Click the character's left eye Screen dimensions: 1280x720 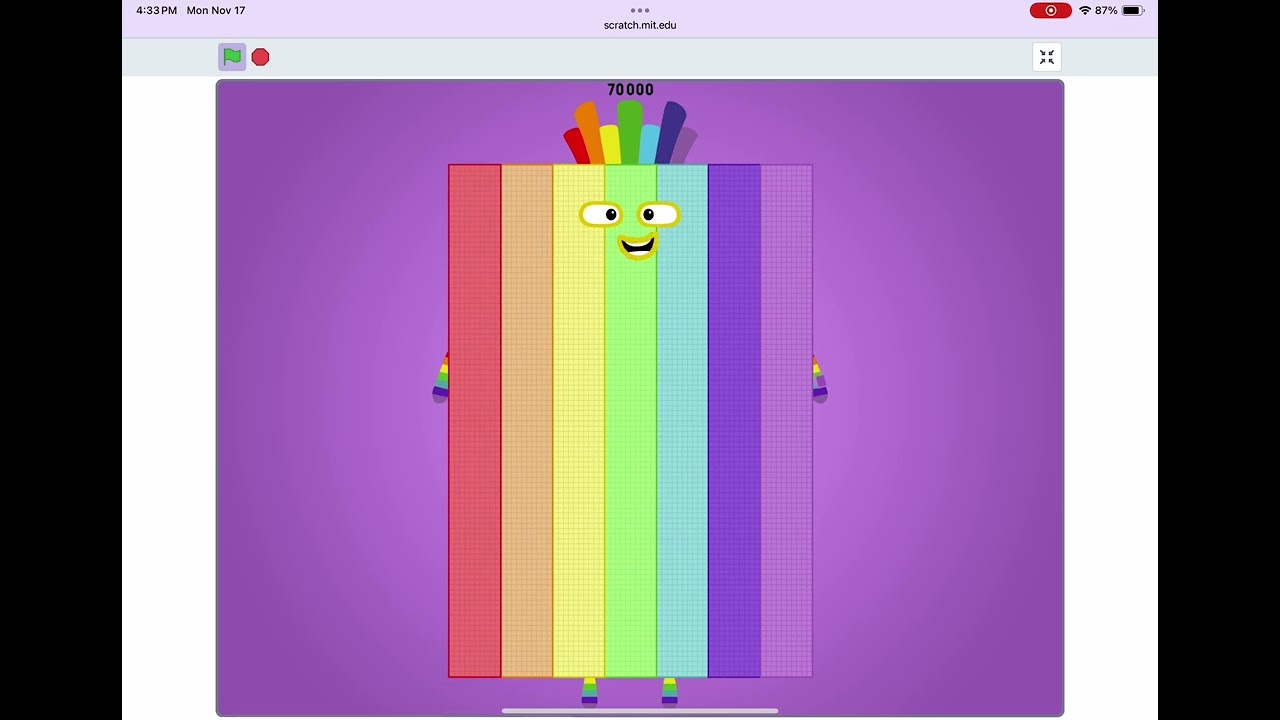pos(601,214)
